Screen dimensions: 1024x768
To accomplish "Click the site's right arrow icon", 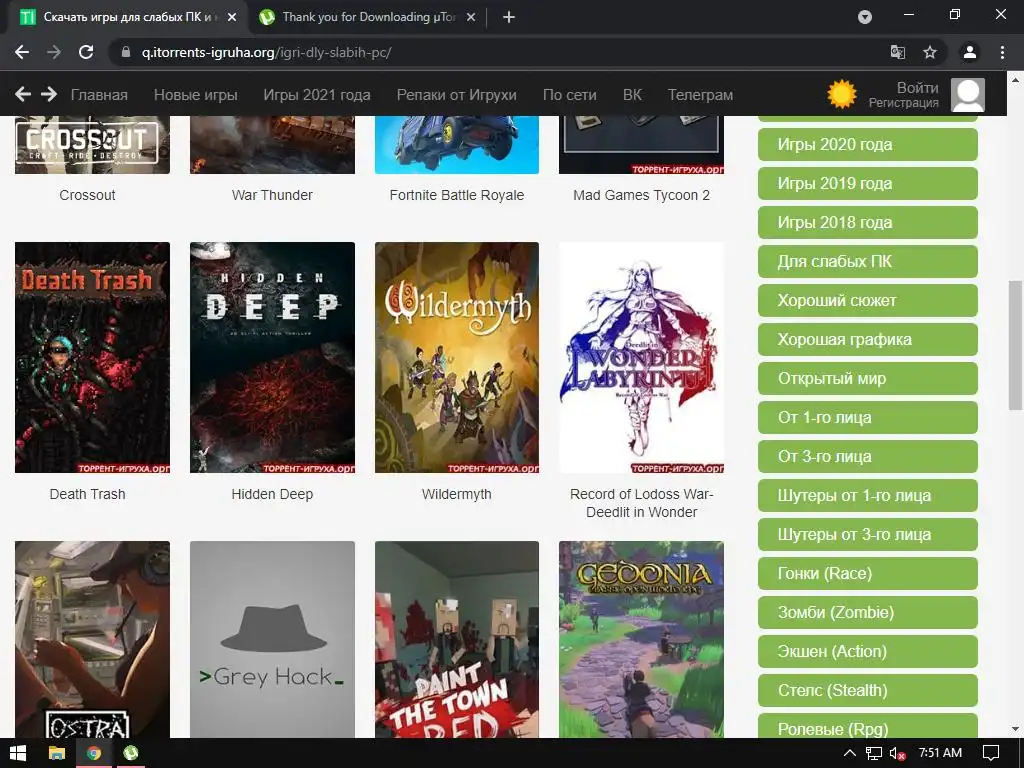I will (x=49, y=95).
